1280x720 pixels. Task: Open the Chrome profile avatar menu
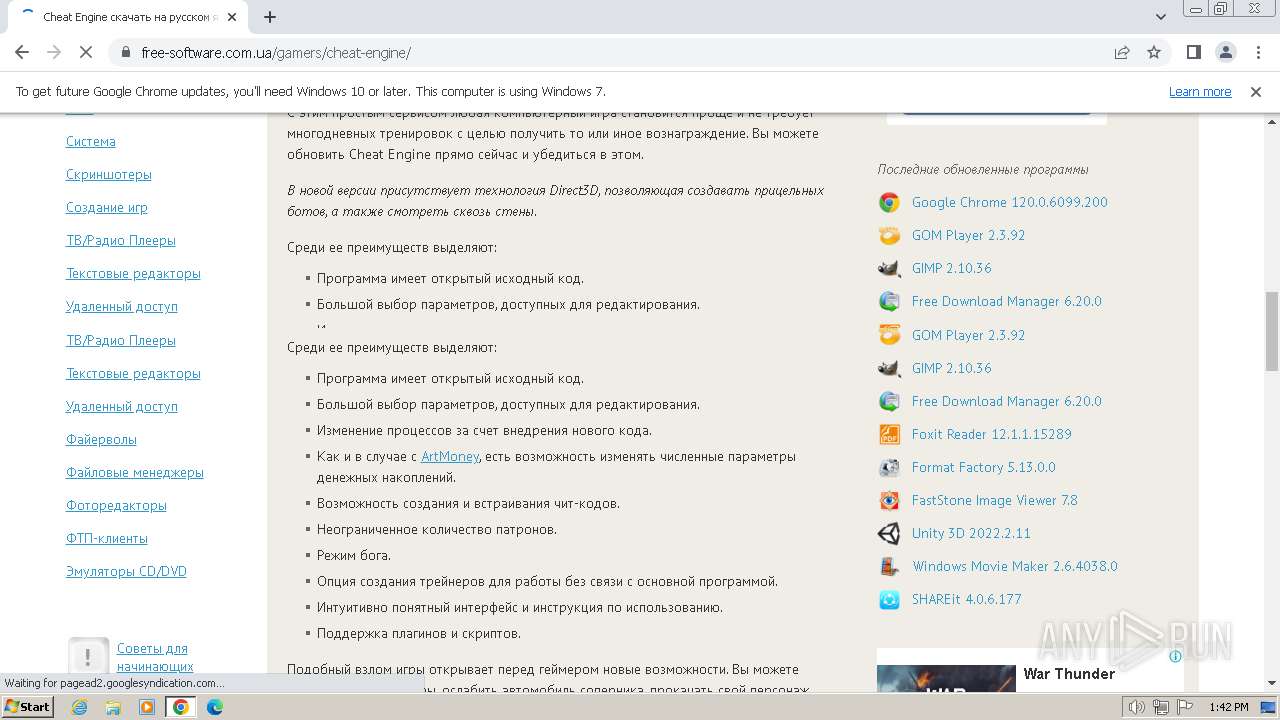[x=1225, y=52]
